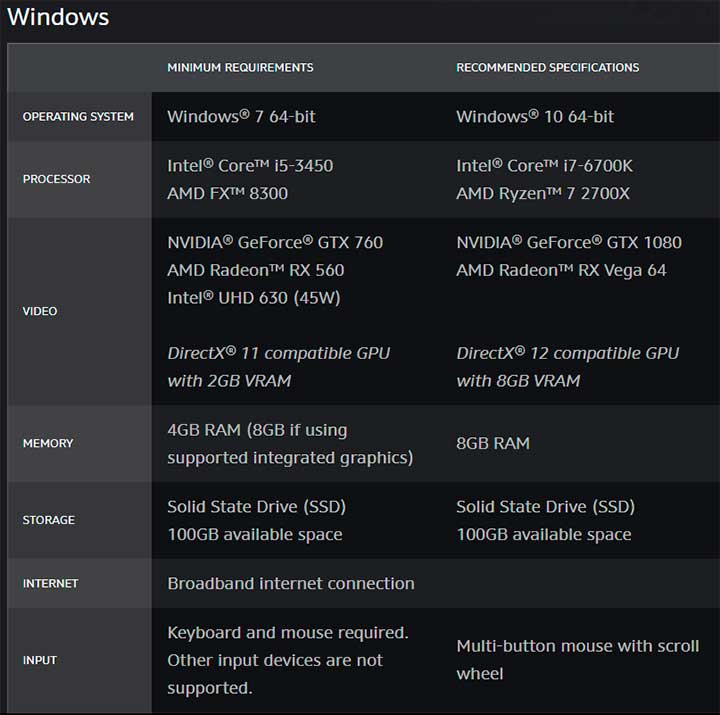Click the "MEMORY" row label

(x=48, y=443)
